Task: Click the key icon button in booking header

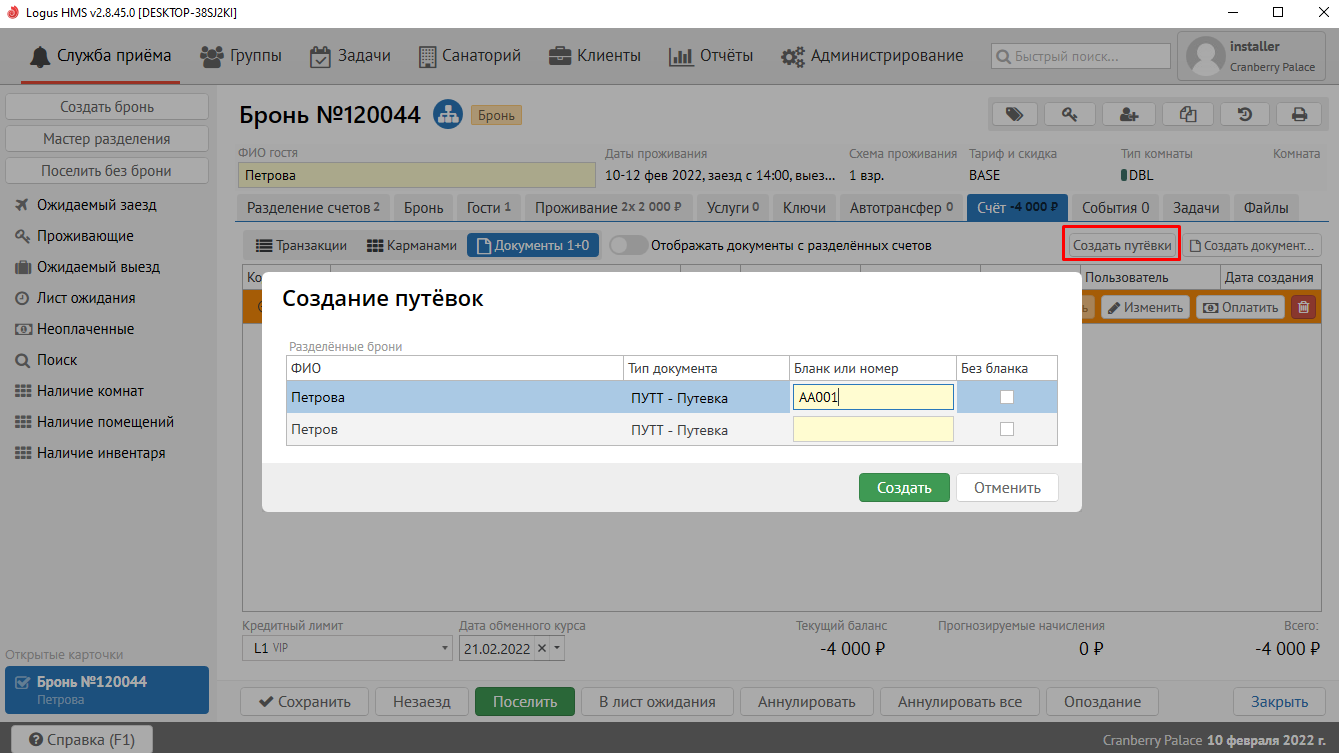Action: pyautogui.click(x=1070, y=114)
